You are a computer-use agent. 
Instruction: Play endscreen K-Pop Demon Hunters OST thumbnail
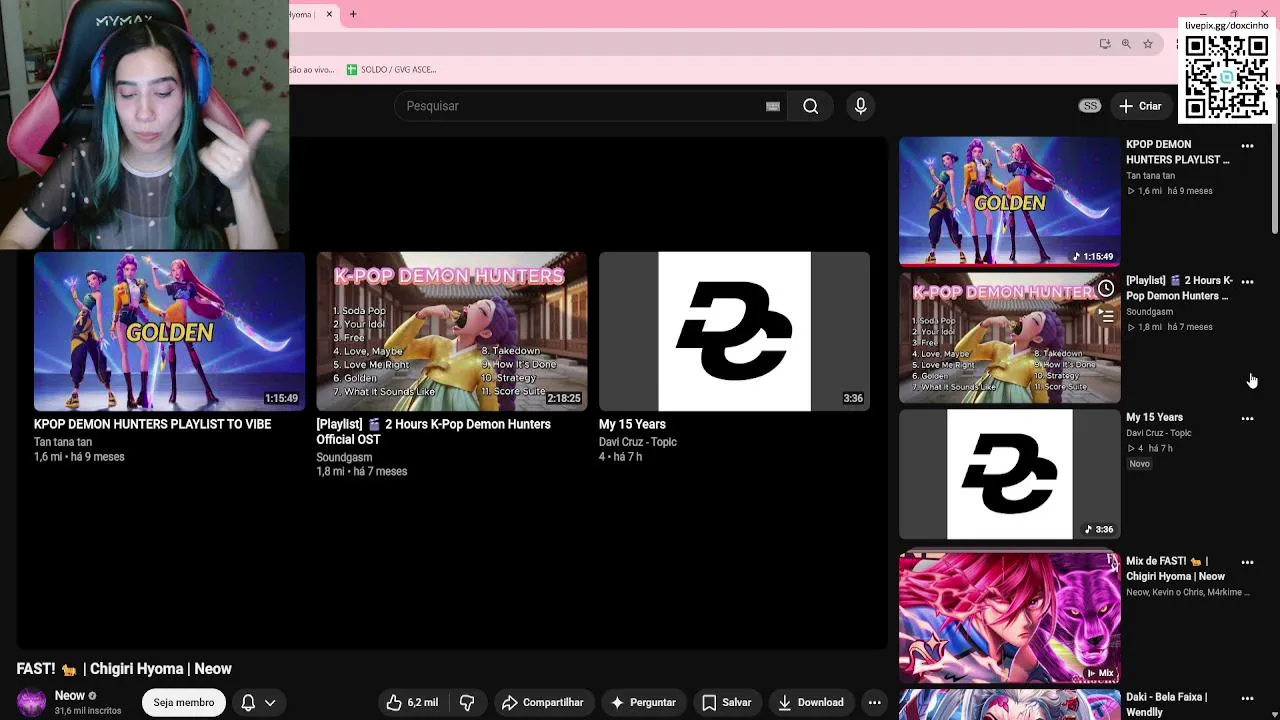tap(452, 331)
